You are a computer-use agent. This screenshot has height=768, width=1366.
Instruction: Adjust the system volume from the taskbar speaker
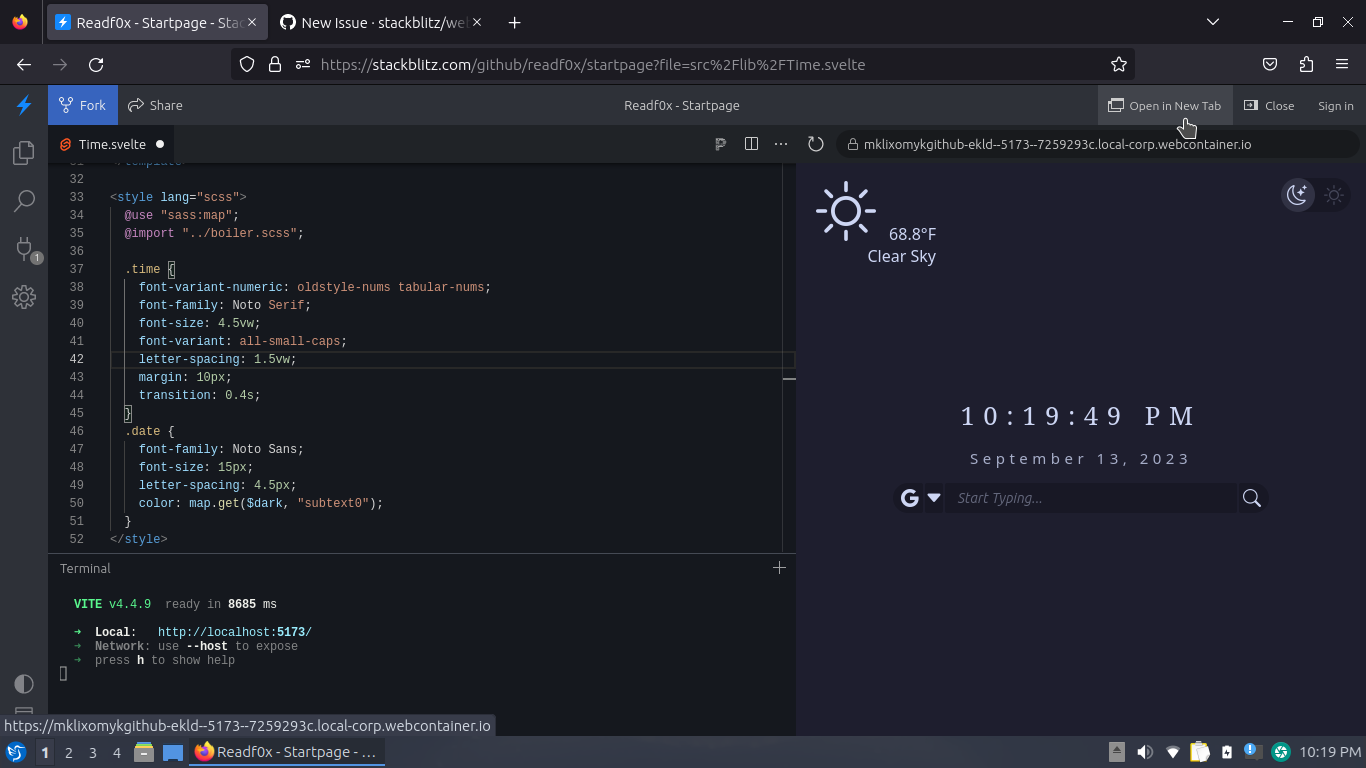[1145, 752]
